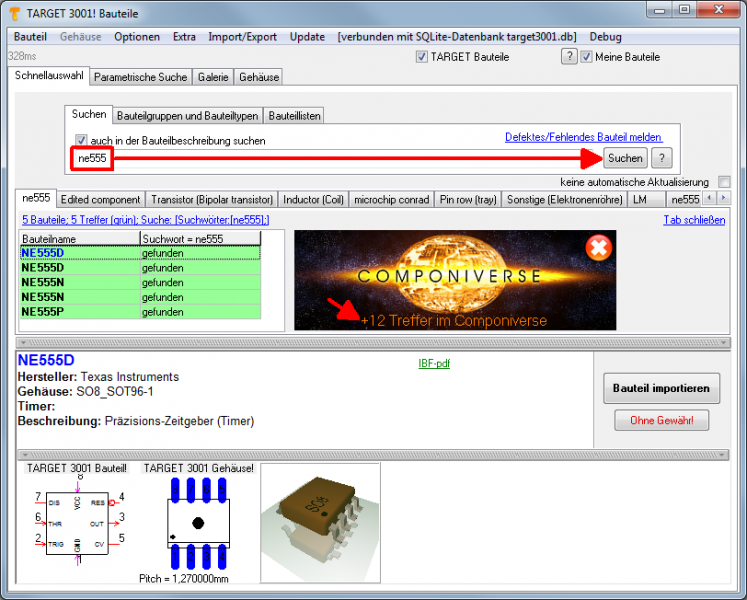This screenshot has height=600, width=747.
Task: Toggle search in Bauteilbeschreibung checkbox
Action: point(81,141)
